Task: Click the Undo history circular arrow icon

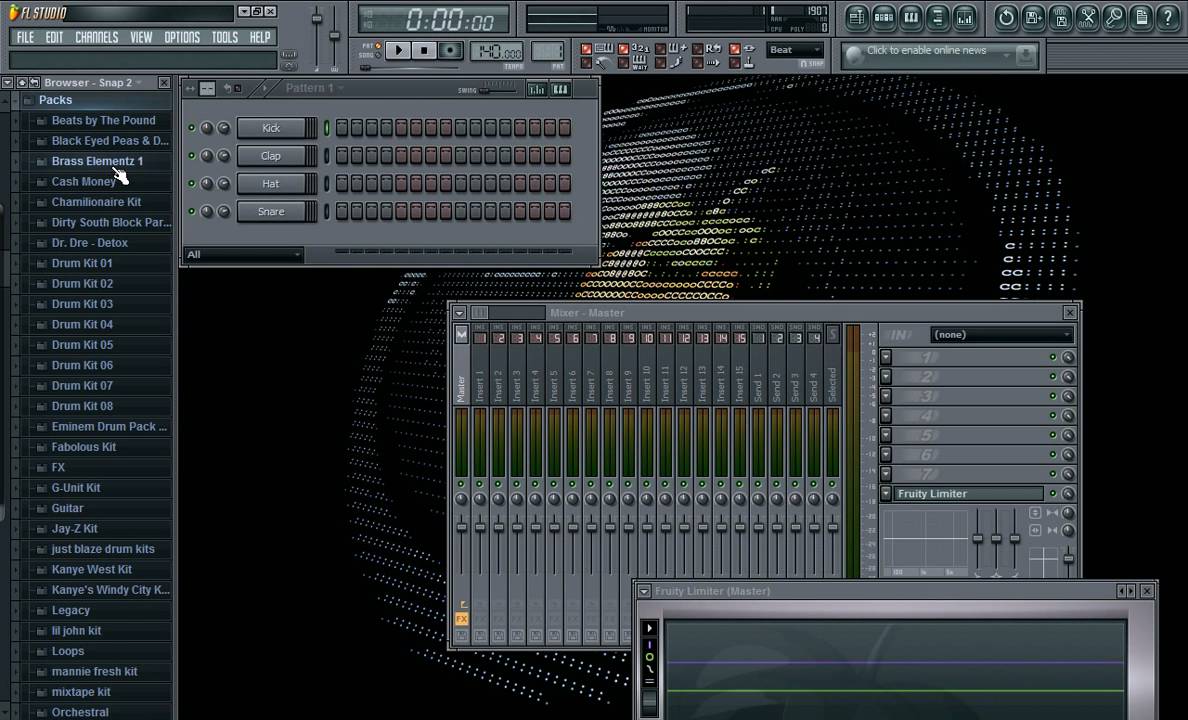Action: (x=1006, y=17)
